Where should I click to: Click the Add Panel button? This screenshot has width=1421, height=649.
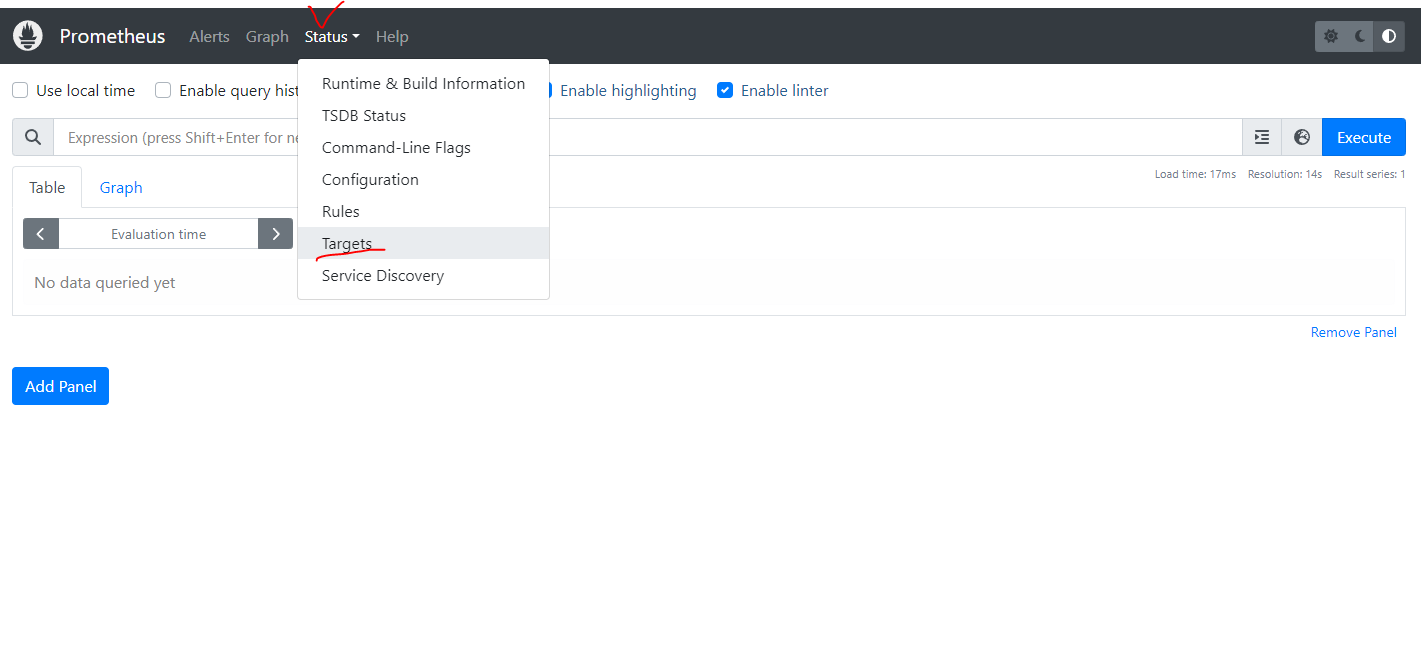60,386
